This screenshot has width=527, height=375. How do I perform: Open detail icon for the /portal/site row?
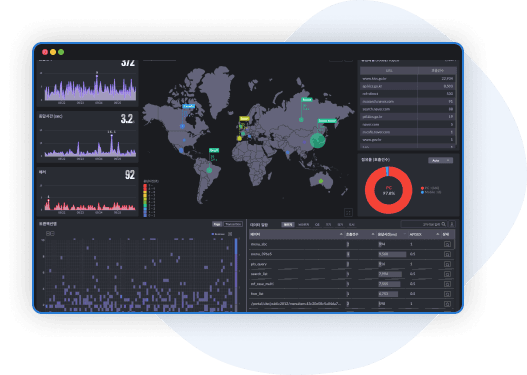(x=447, y=304)
